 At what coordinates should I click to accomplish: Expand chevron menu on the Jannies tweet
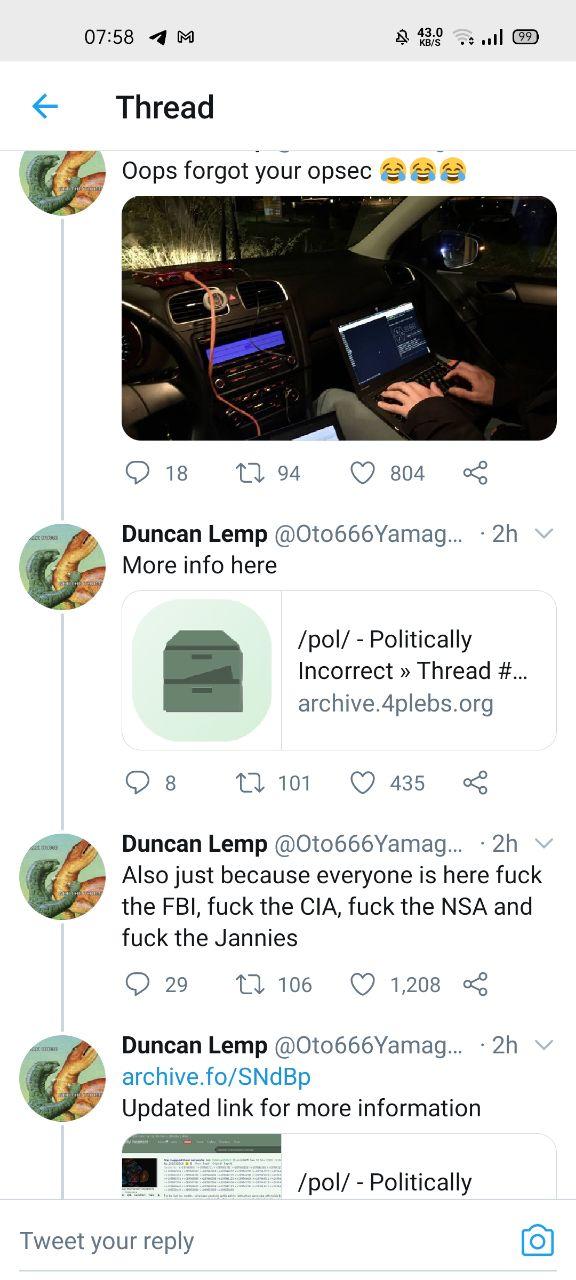(x=544, y=844)
